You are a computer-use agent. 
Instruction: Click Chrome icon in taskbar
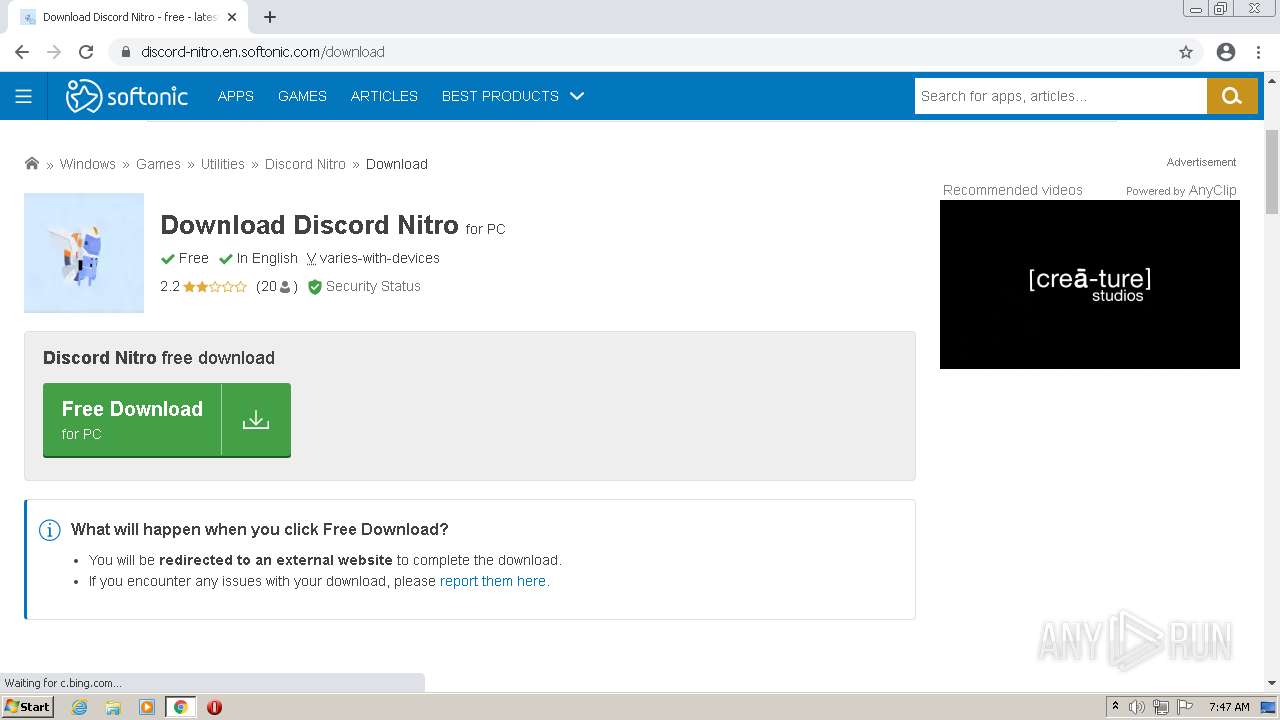click(181, 707)
